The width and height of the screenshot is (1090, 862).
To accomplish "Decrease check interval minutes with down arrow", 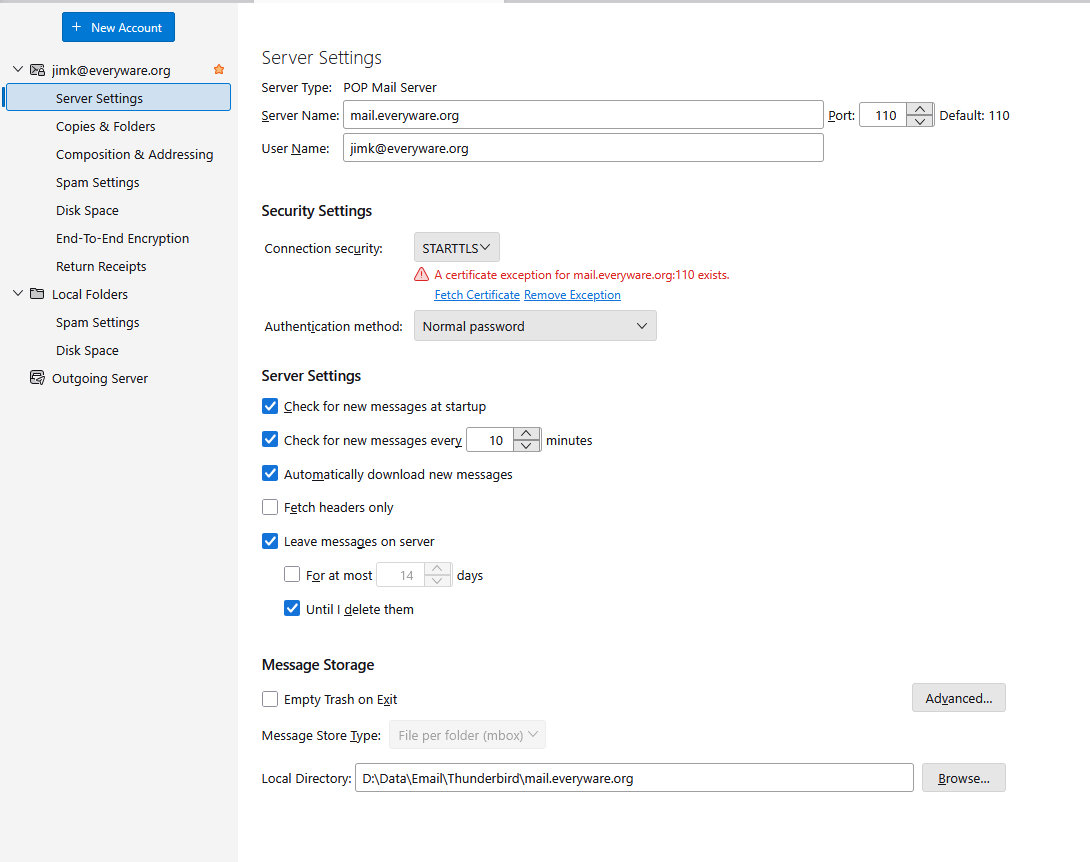I will (527, 446).
